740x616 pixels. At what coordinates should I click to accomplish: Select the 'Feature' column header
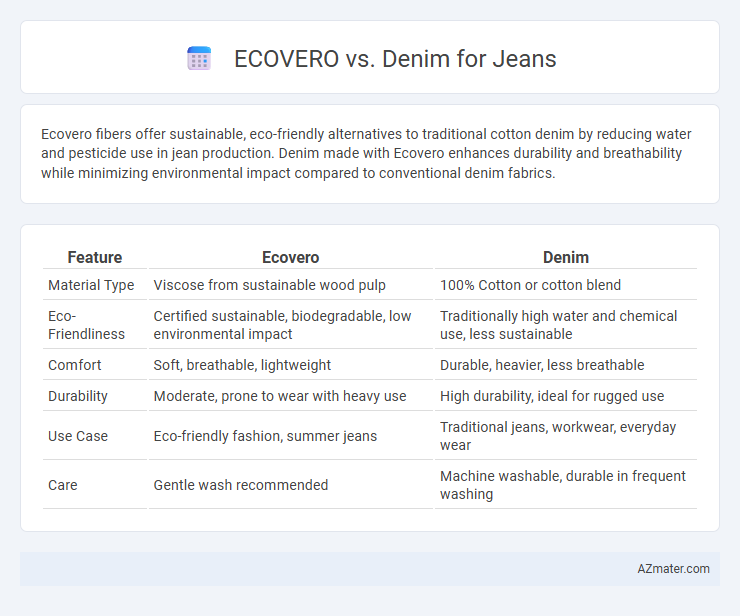(x=95, y=257)
